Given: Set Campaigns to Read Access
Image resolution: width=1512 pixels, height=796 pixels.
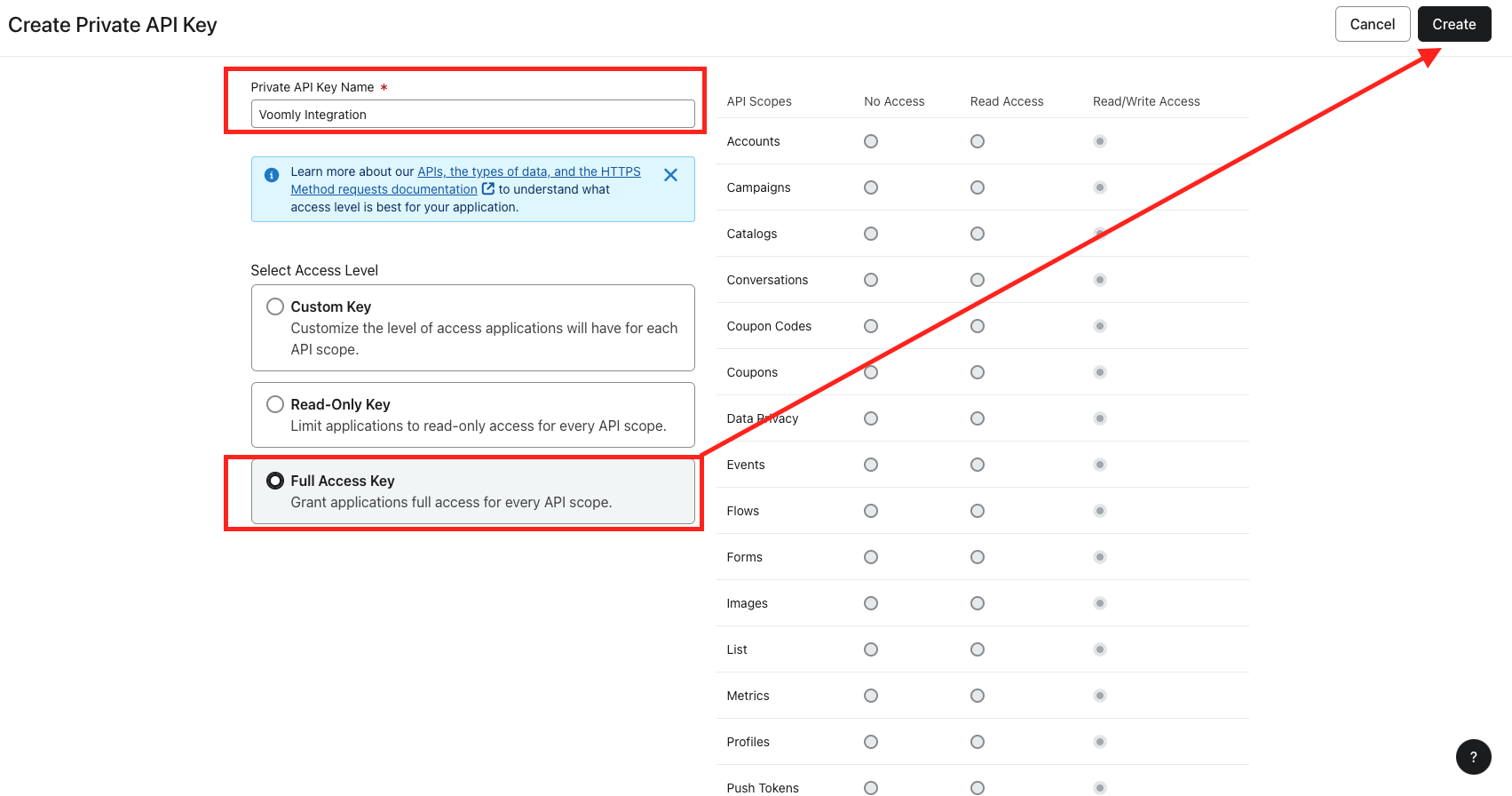Looking at the screenshot, I should [x=978, y=187].
